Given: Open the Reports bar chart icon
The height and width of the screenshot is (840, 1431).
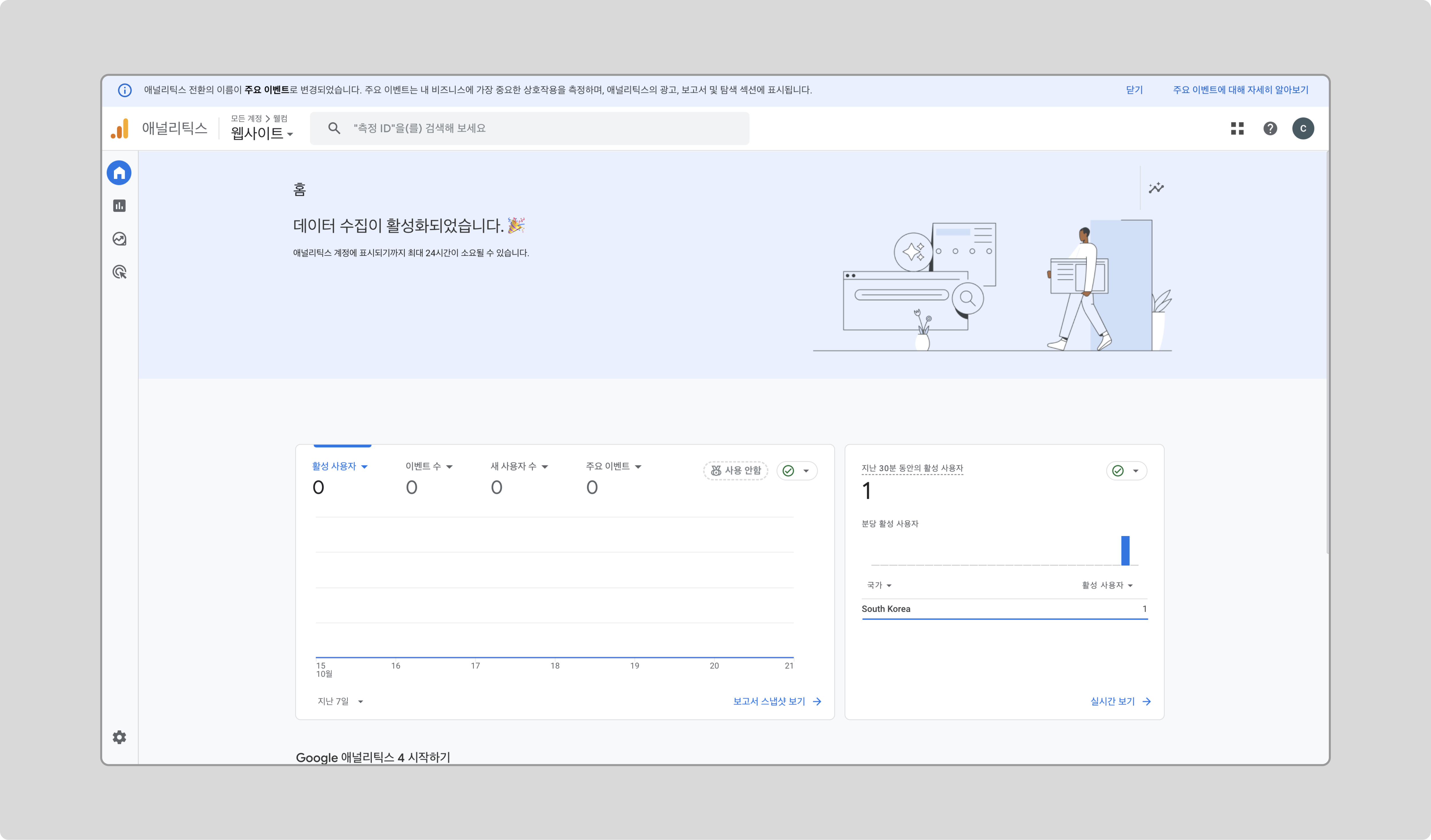Looking at the screenshot, I should 119,205.
